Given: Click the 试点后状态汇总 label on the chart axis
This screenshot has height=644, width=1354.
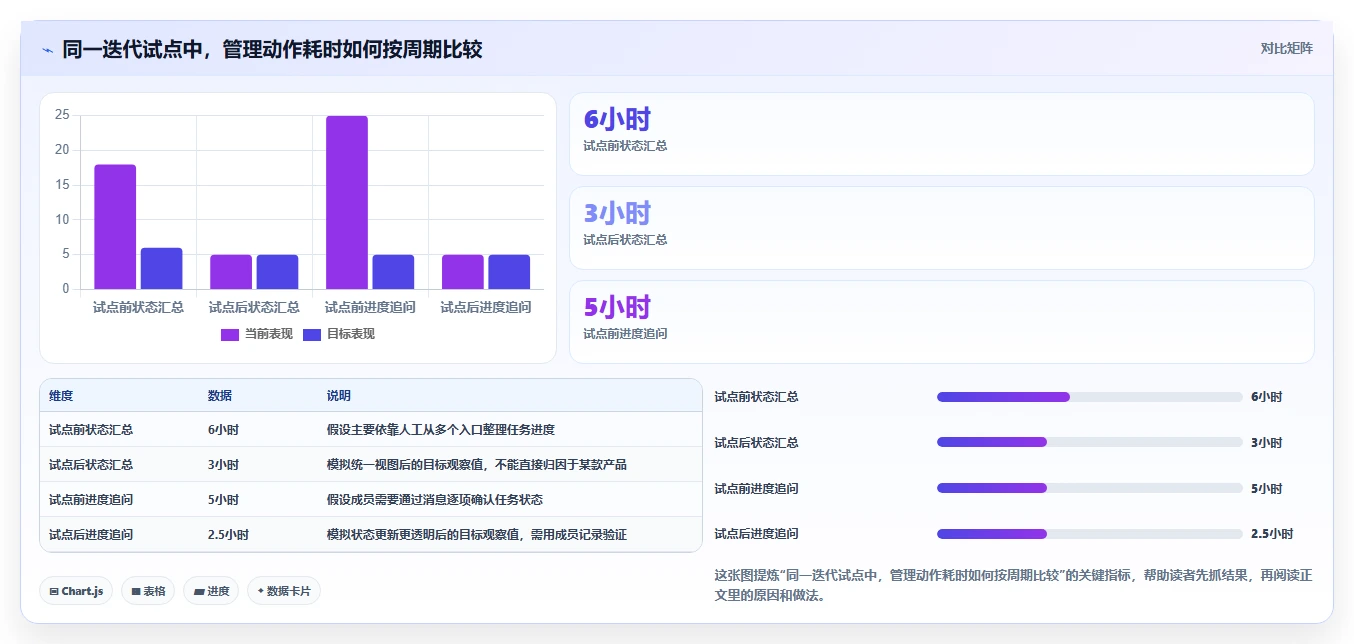Looking at the screenshot, I should point(254,307).
